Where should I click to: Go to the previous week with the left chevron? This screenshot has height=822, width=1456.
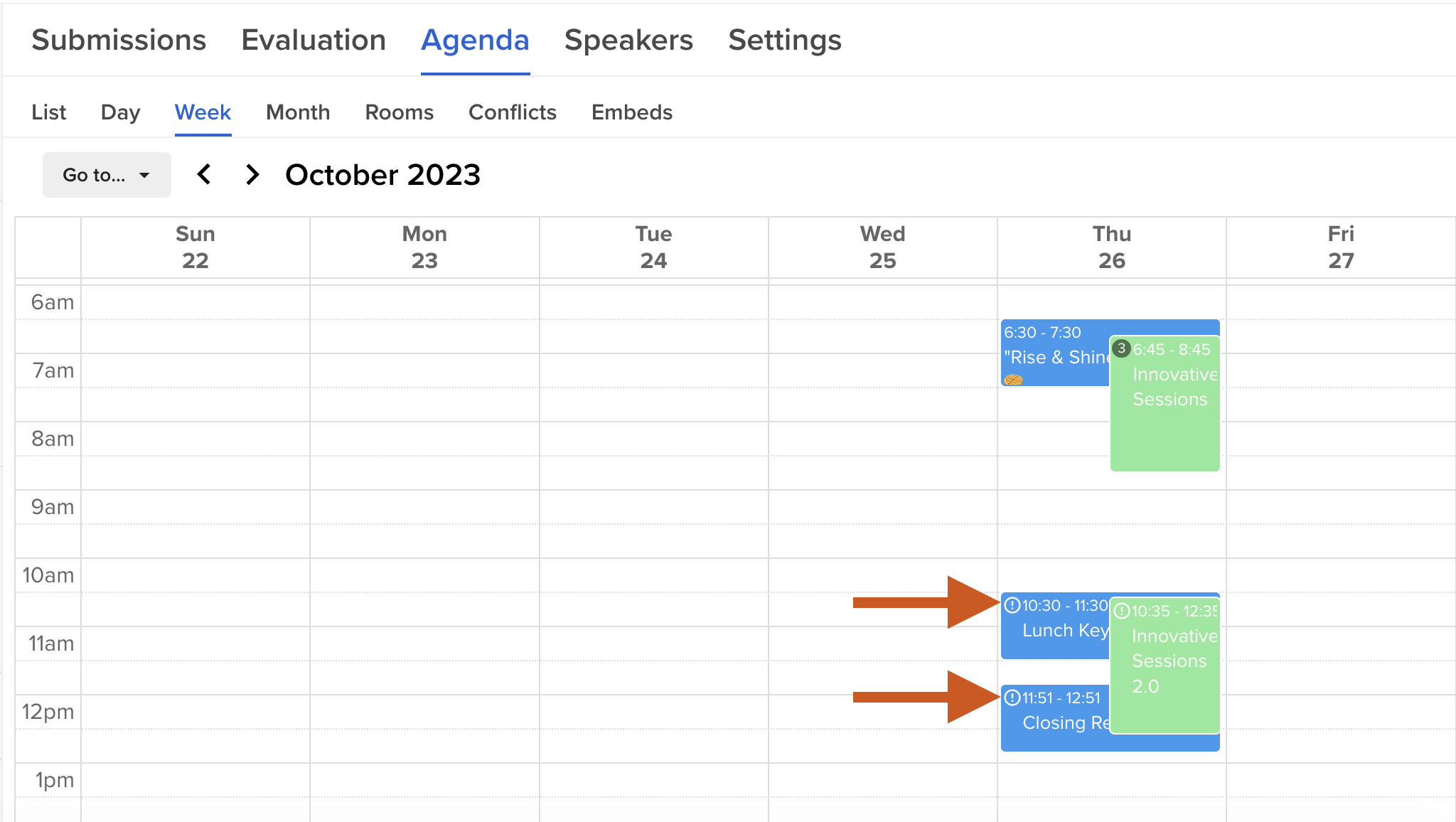[x=204, y=174]
